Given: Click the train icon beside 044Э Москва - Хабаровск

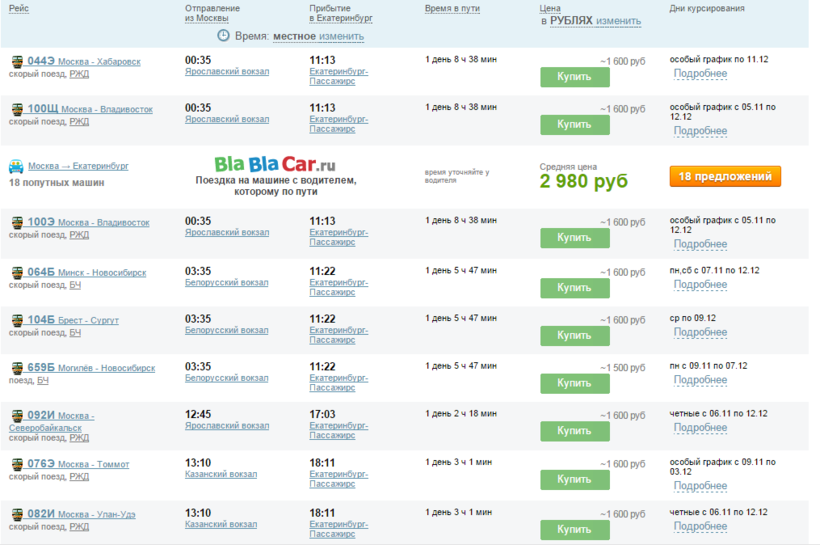Looking at the screenshot, I should click(x=17, y=61).
